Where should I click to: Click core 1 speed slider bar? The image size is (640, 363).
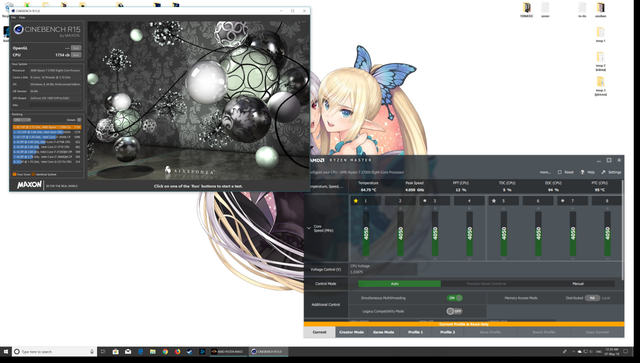pyautogui.click(x=366, y=234)
